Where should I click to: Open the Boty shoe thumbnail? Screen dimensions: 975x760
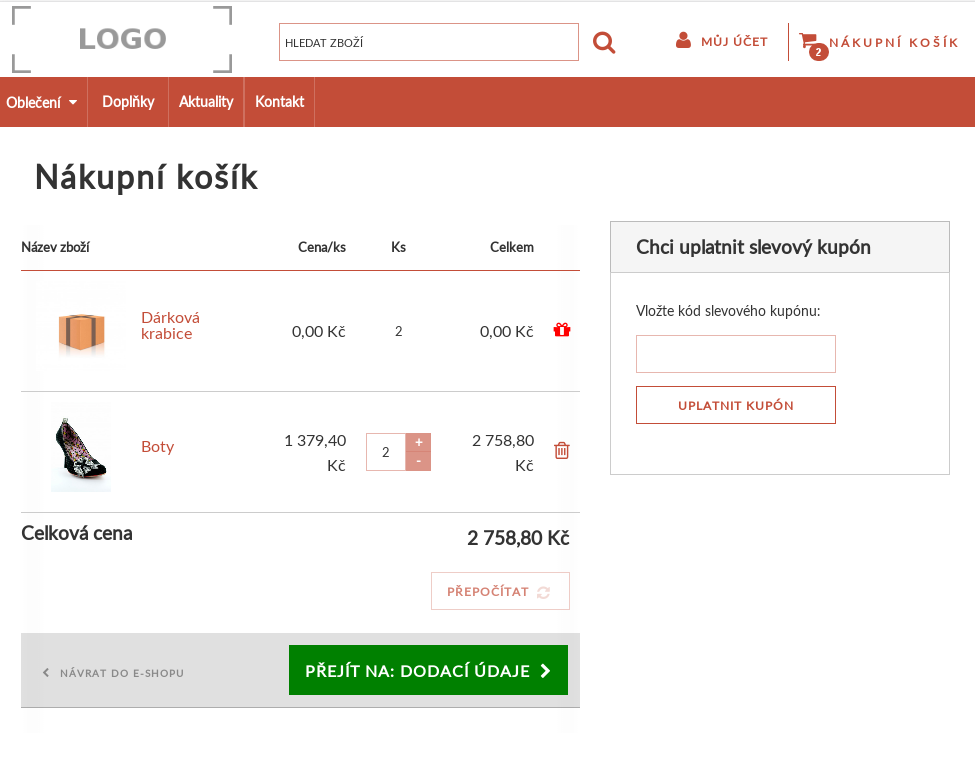(81, 448)
